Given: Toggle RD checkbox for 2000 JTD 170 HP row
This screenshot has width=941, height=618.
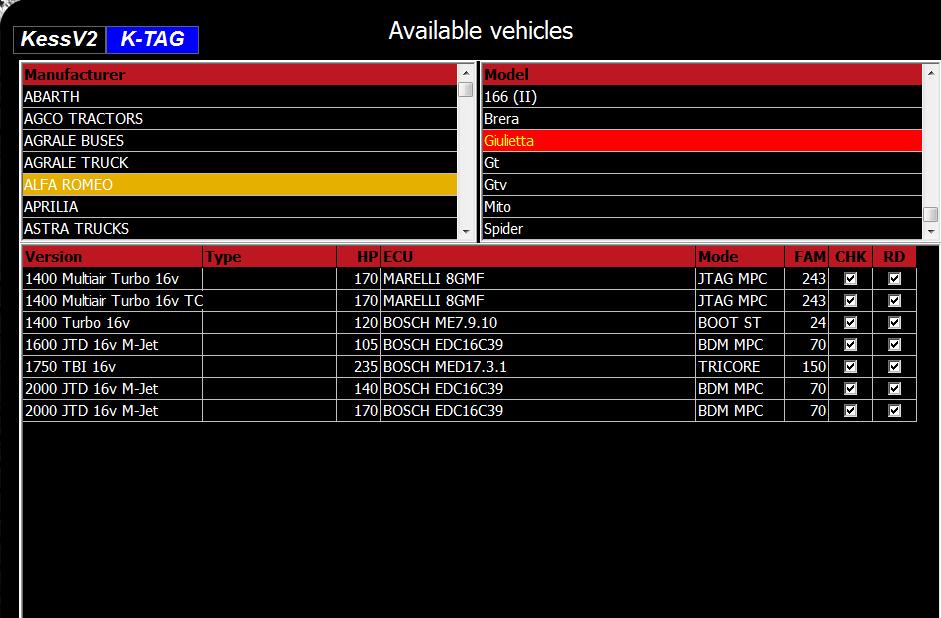Looking at the screenshot, I should tap(894, 410).
